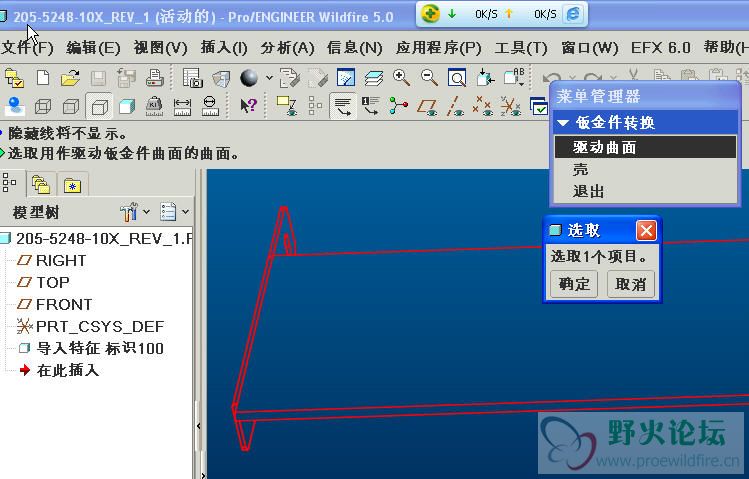Click the spin center blue ball icon

coord(14,106)
